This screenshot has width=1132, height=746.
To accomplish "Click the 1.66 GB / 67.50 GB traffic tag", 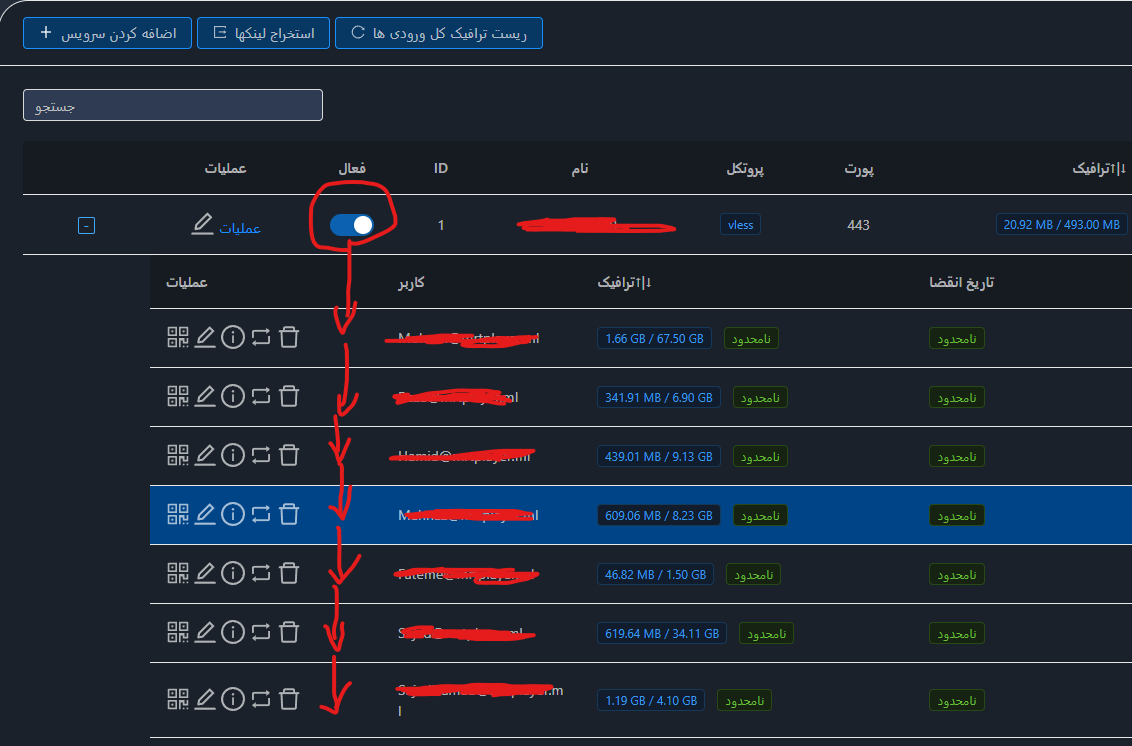I will tap(654, 338).
